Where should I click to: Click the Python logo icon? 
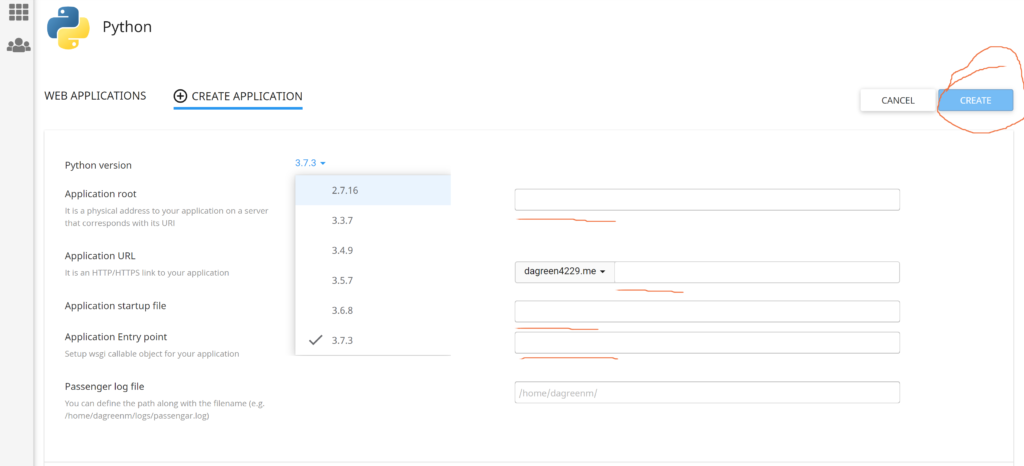[x=68, y=28]
